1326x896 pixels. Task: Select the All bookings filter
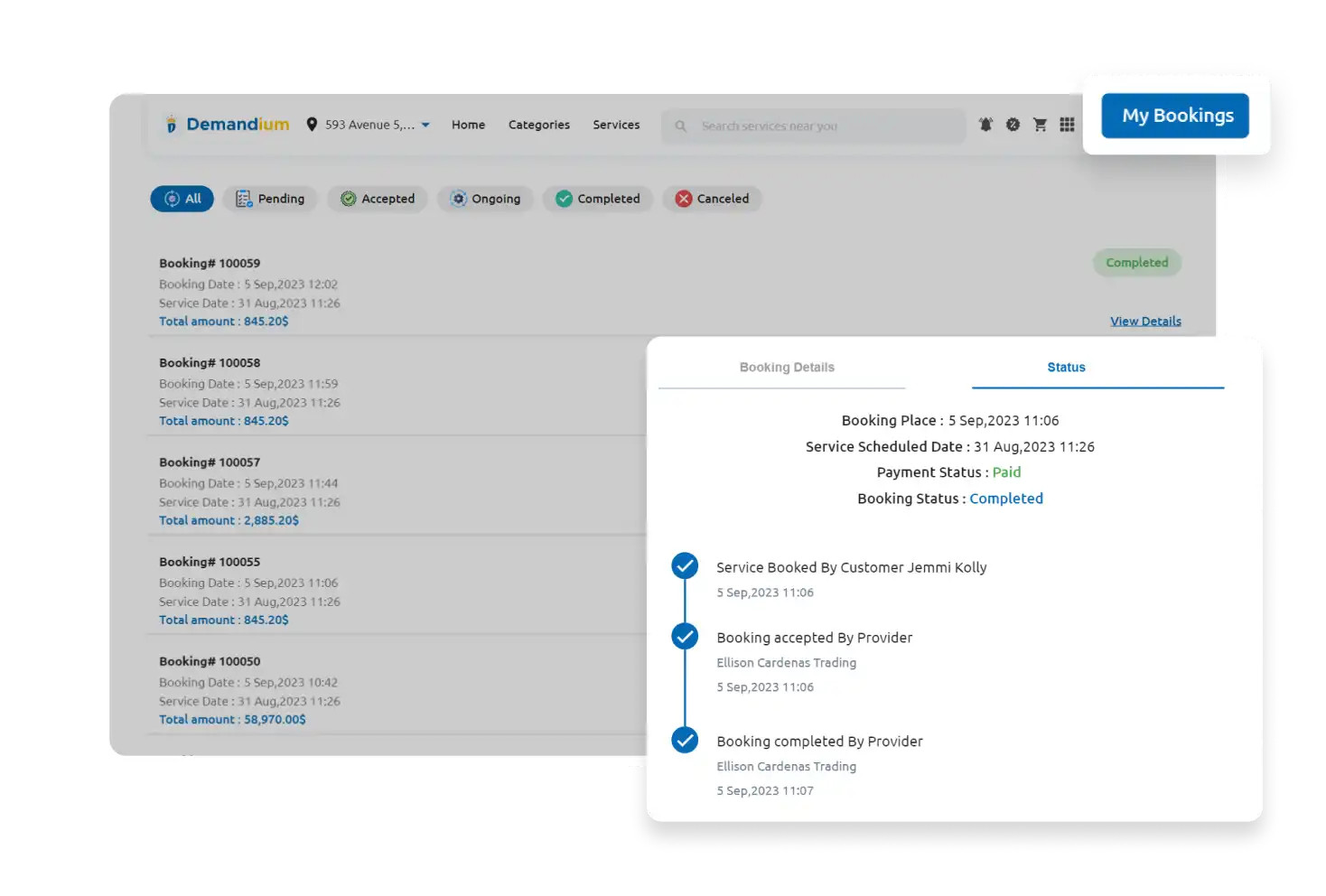tap(182, 199)
